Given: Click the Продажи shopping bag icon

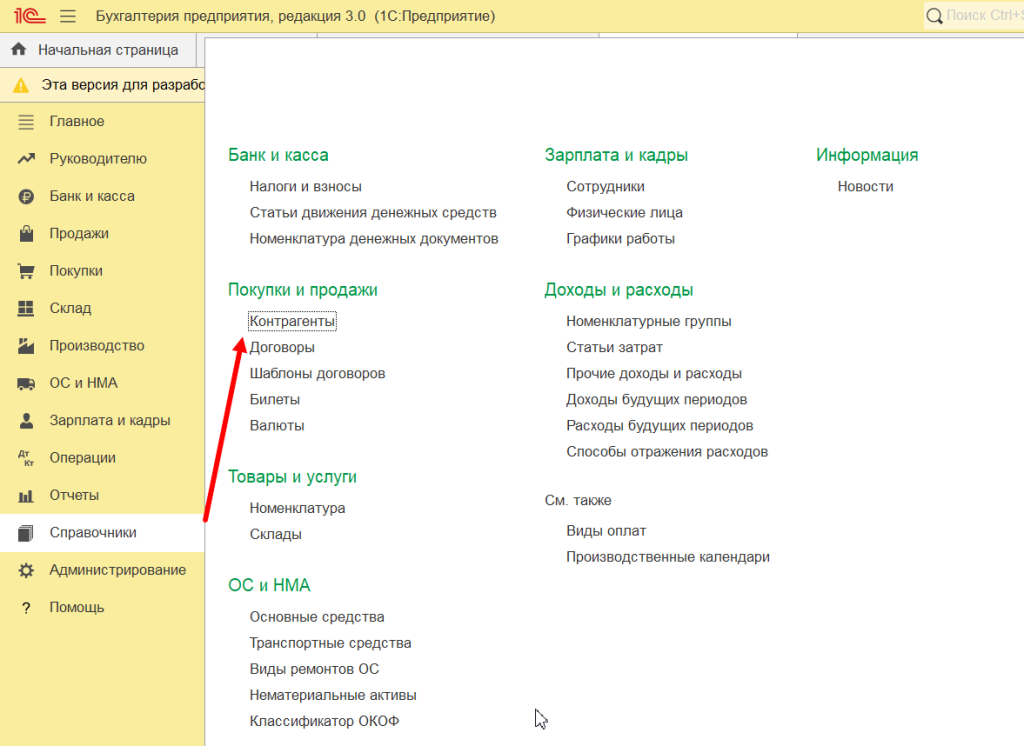Looking at the screenshot, I should (27, 234).
